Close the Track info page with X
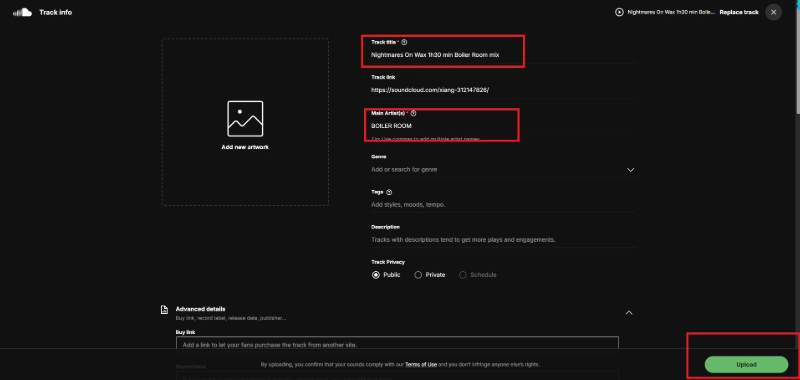This screenshot has width=800, height=380. [773, 12]
